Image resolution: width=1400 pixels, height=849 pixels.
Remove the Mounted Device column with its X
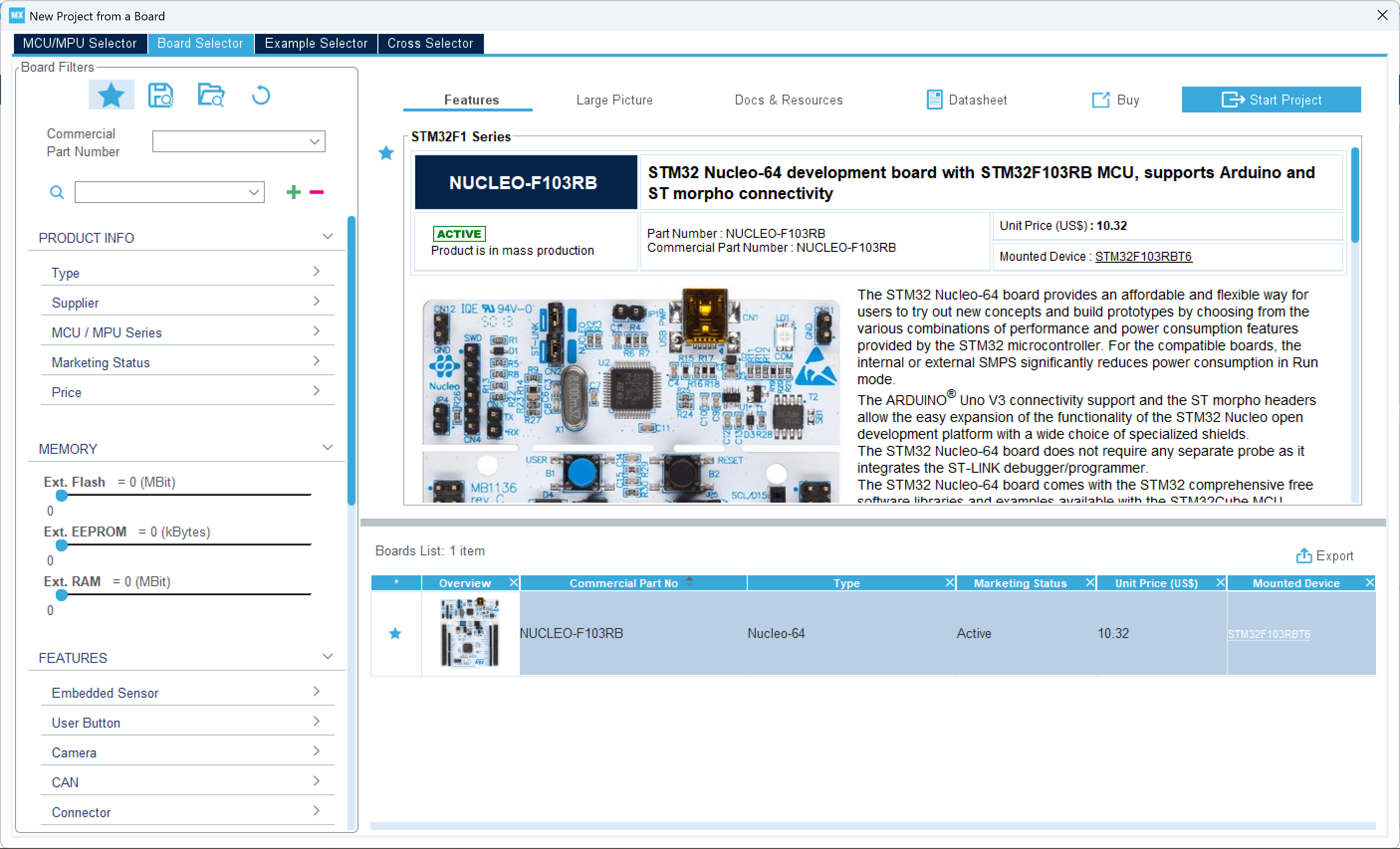(1369, 582)
